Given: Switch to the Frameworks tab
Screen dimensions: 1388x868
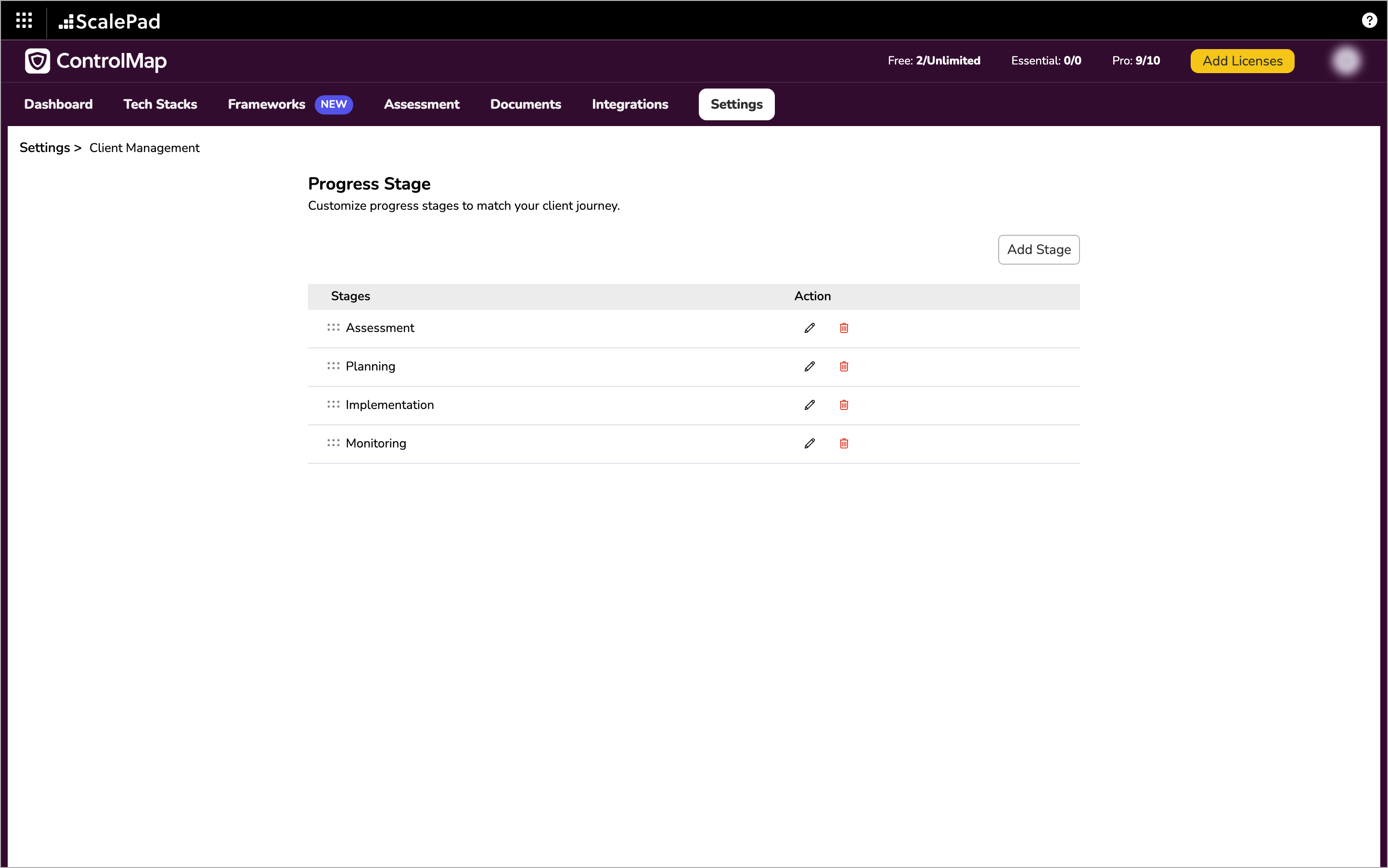Looking at the screenshot, I should (x=267, y=104).
